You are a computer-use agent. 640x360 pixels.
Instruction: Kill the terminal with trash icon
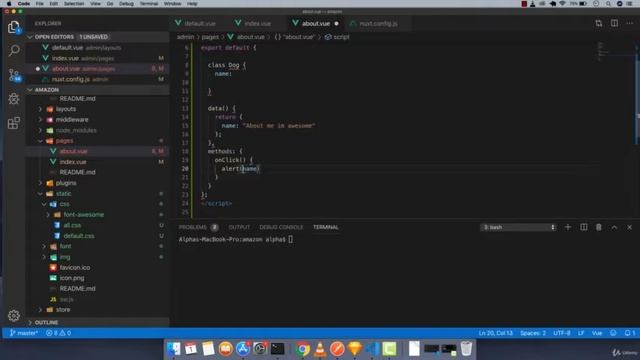pyautogui.click(x=599, y=227)
